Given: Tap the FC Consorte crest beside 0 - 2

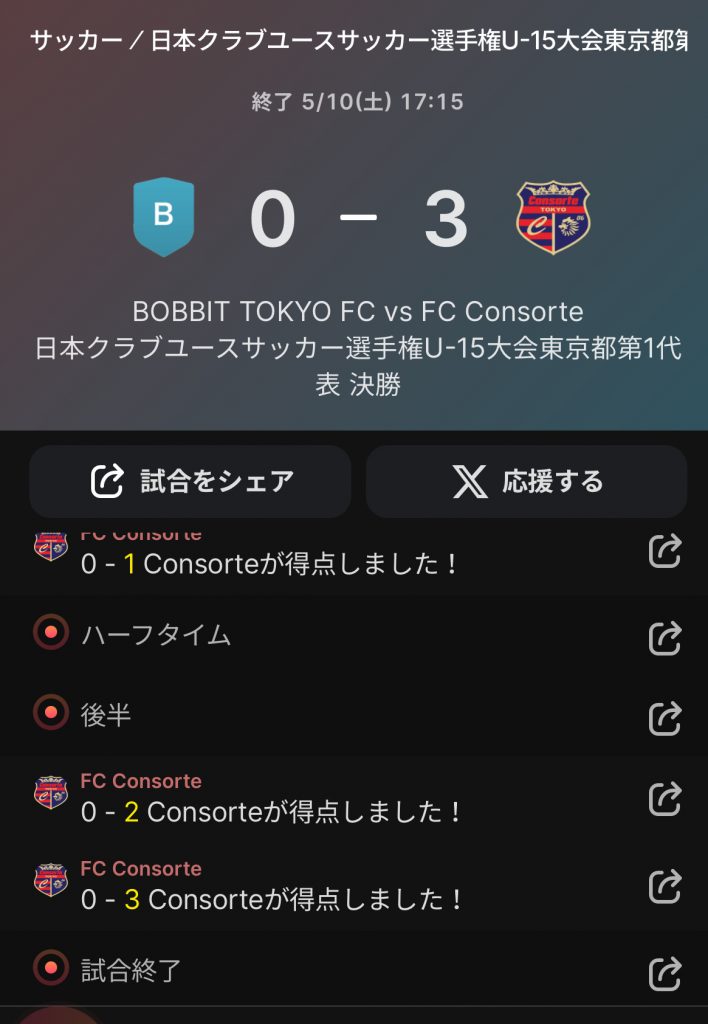Looking at the screenshot, I should tap(51, 792).
